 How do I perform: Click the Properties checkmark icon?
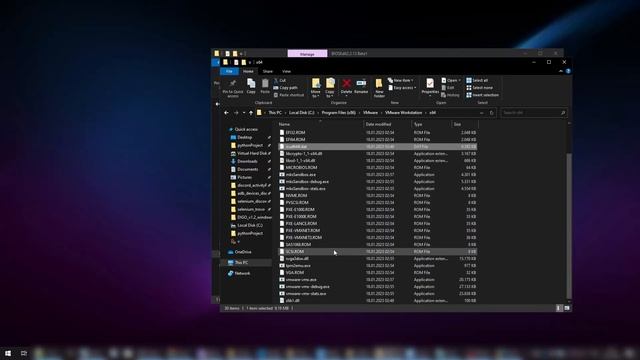[x=430, y=83]
